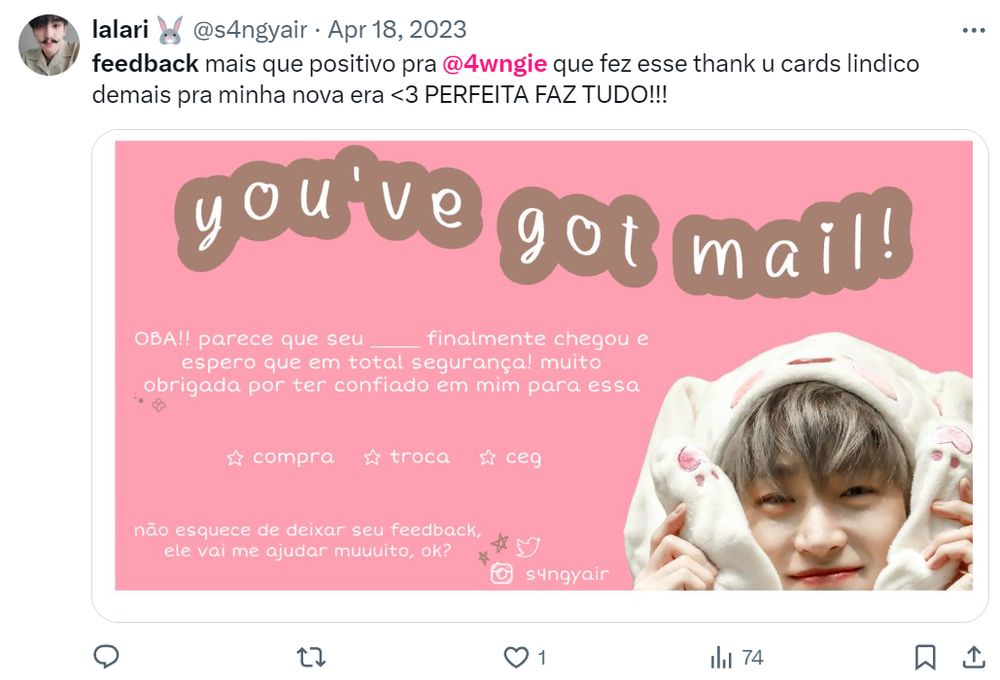Screen dimensions: 1000x680
Task: Click the Instagram icon on the card
Action: tap(501, 573)
